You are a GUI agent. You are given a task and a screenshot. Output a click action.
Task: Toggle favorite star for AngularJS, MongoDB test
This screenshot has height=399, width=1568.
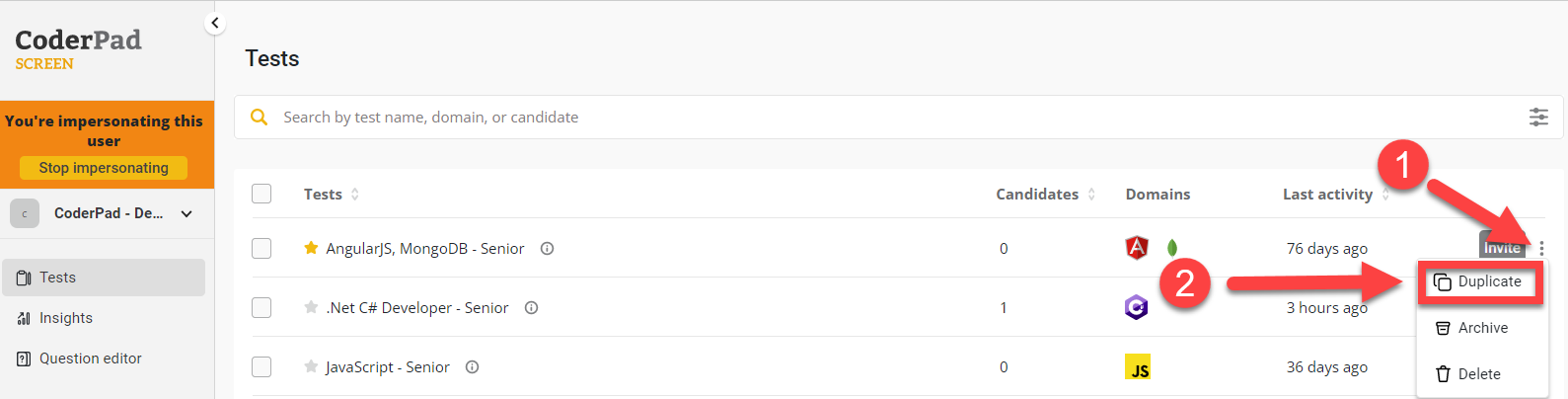coord(311,248)
